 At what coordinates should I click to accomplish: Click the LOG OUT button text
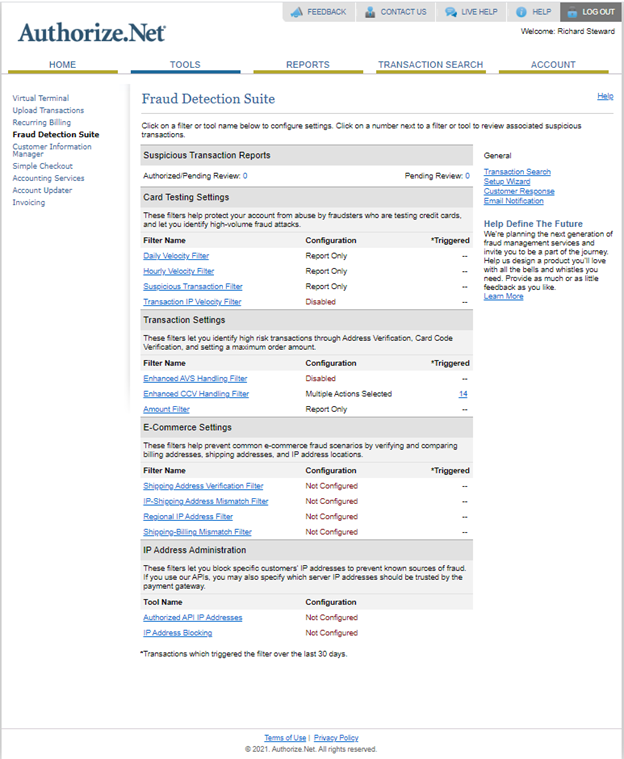598,12
